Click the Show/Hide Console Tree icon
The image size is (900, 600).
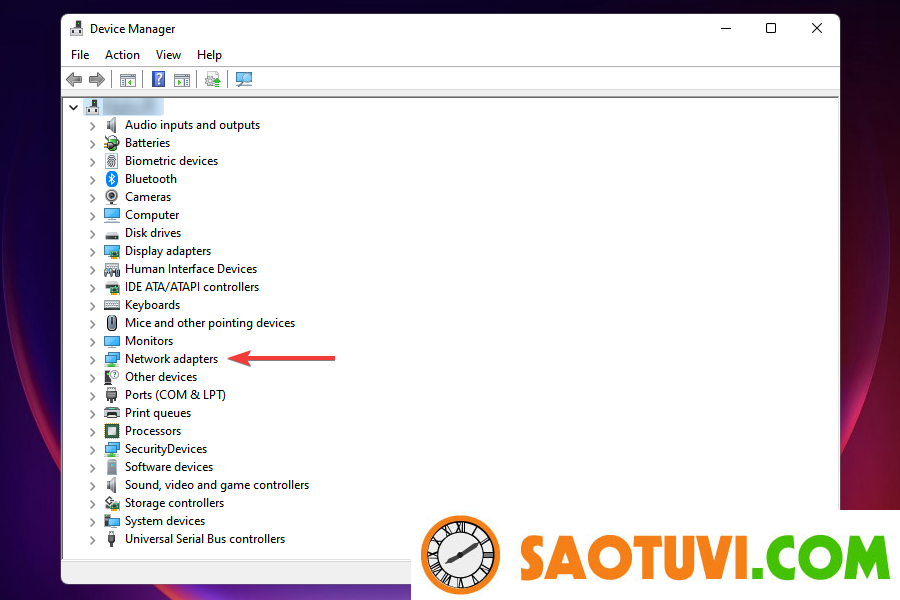[x=128, y=80]
